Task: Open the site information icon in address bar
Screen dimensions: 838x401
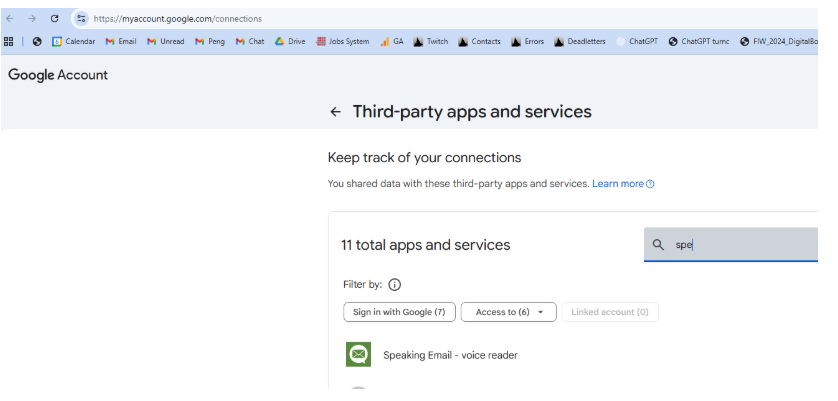Action: pos(81,18)
